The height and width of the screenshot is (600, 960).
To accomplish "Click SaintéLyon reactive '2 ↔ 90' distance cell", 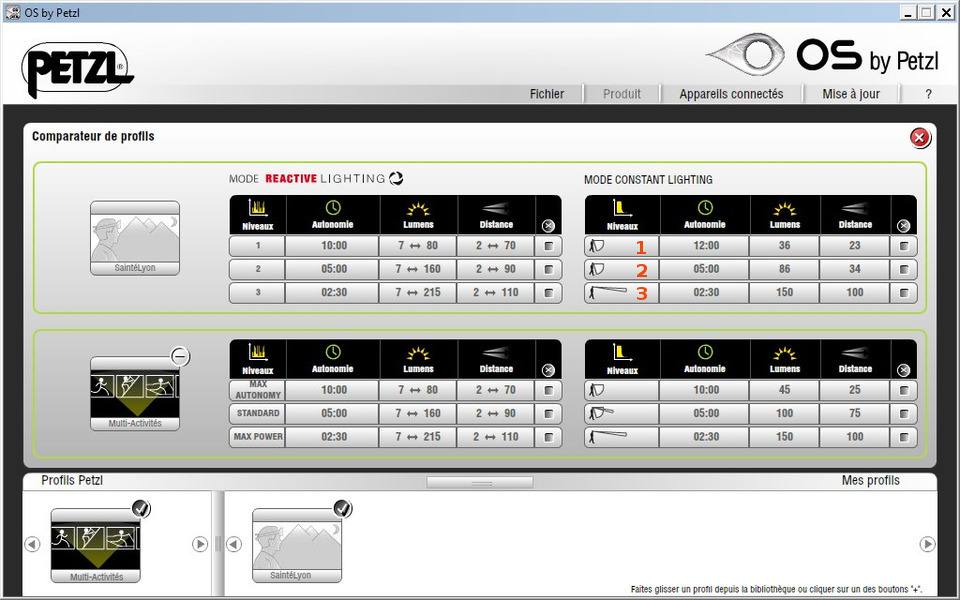I will [496, 269].
